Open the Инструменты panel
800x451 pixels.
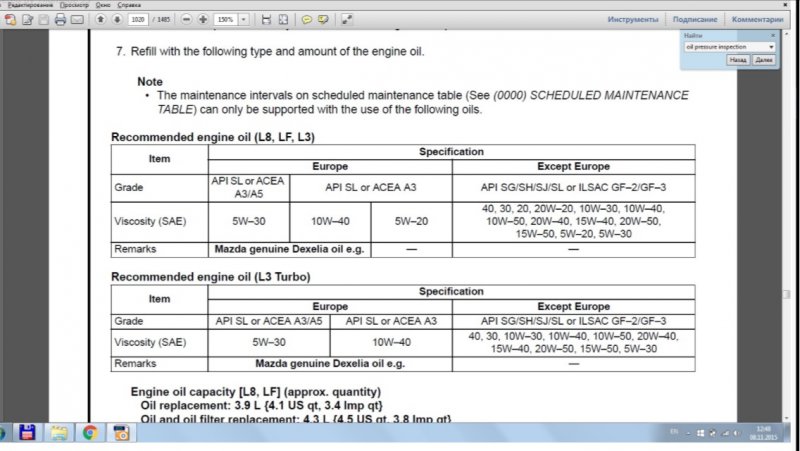tap(633, 19)
